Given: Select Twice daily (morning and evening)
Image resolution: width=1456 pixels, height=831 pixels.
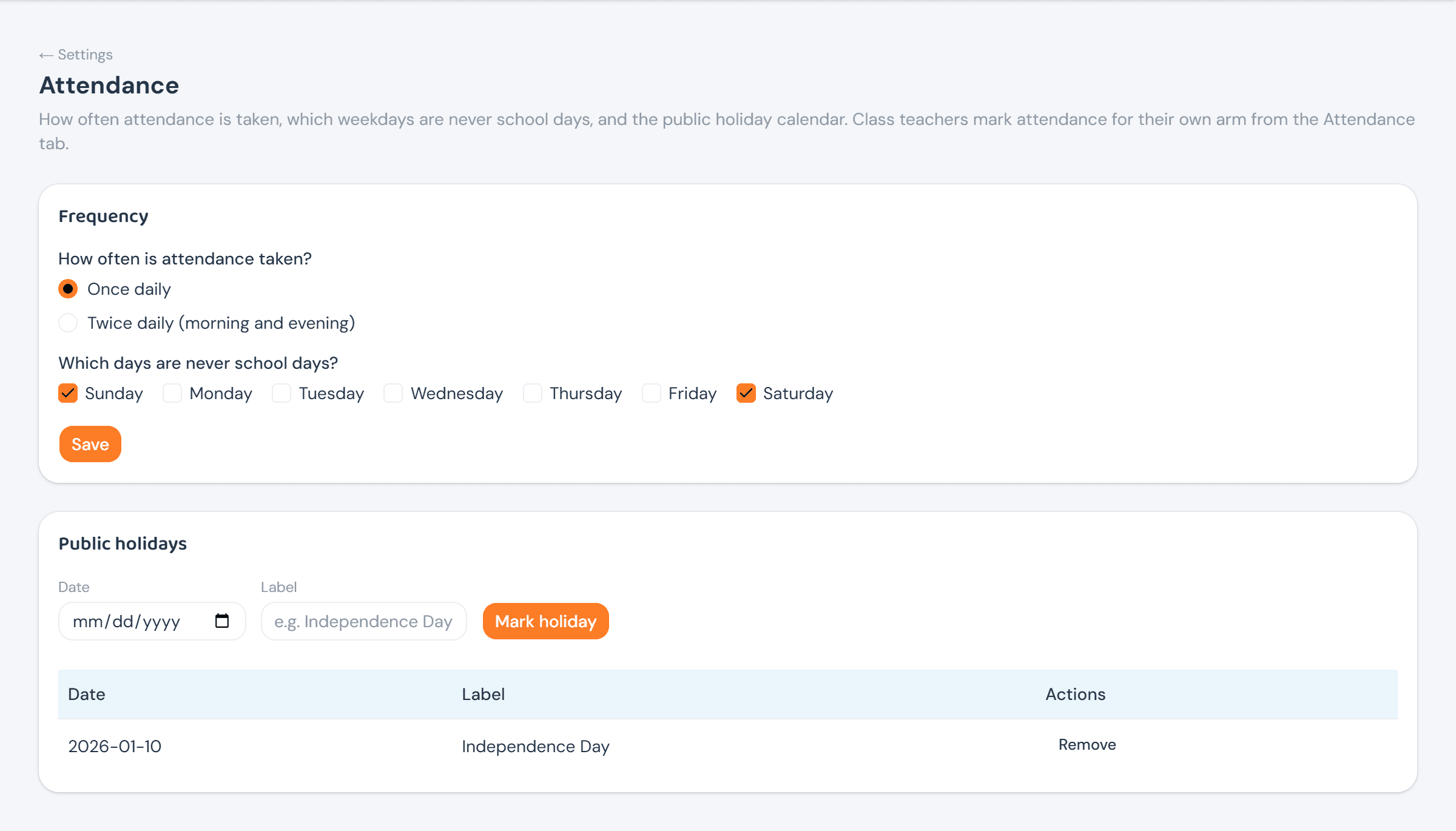Looking at the screenshot, I should click(x=68, y=323).
